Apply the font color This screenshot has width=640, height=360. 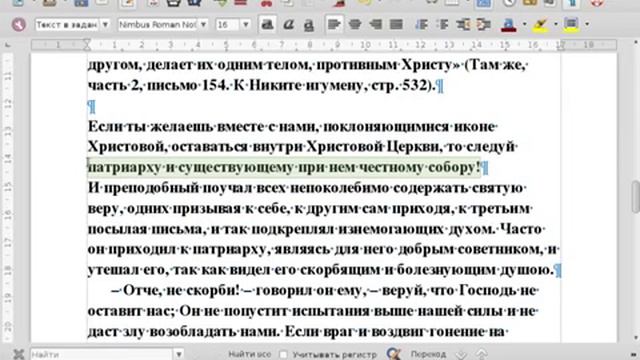click(x=509, y=24)
